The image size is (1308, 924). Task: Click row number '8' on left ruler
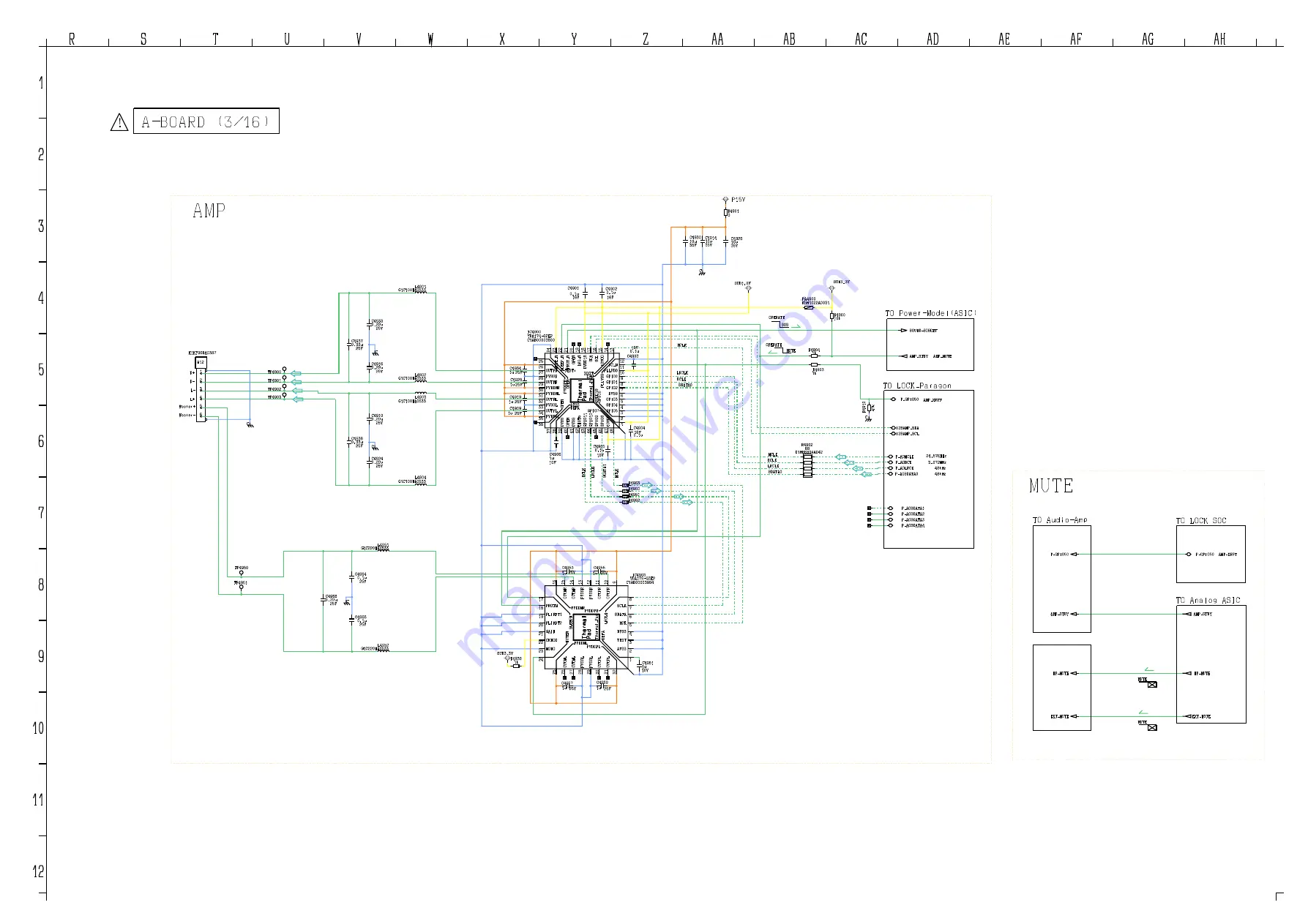coord(41,585)
